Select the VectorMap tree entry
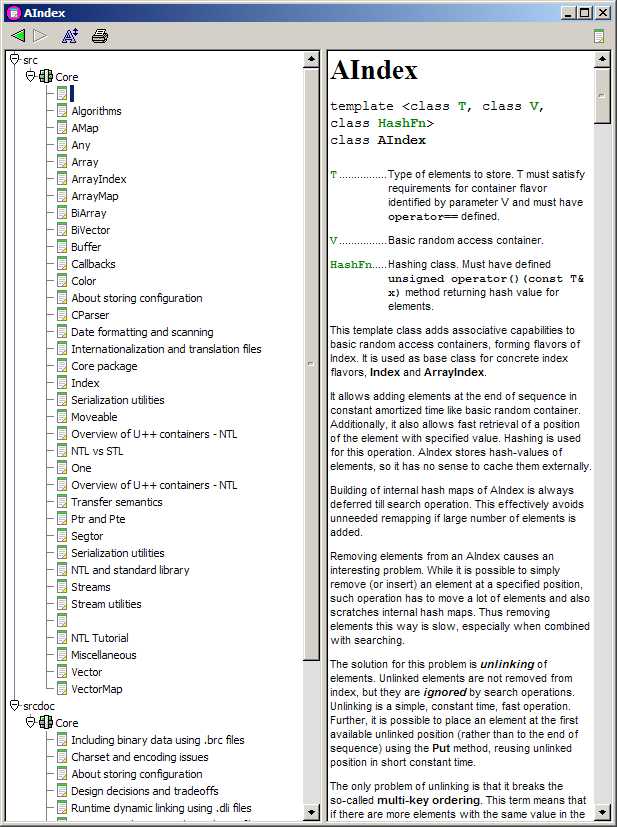617x827 pixels. click(96, 689)
